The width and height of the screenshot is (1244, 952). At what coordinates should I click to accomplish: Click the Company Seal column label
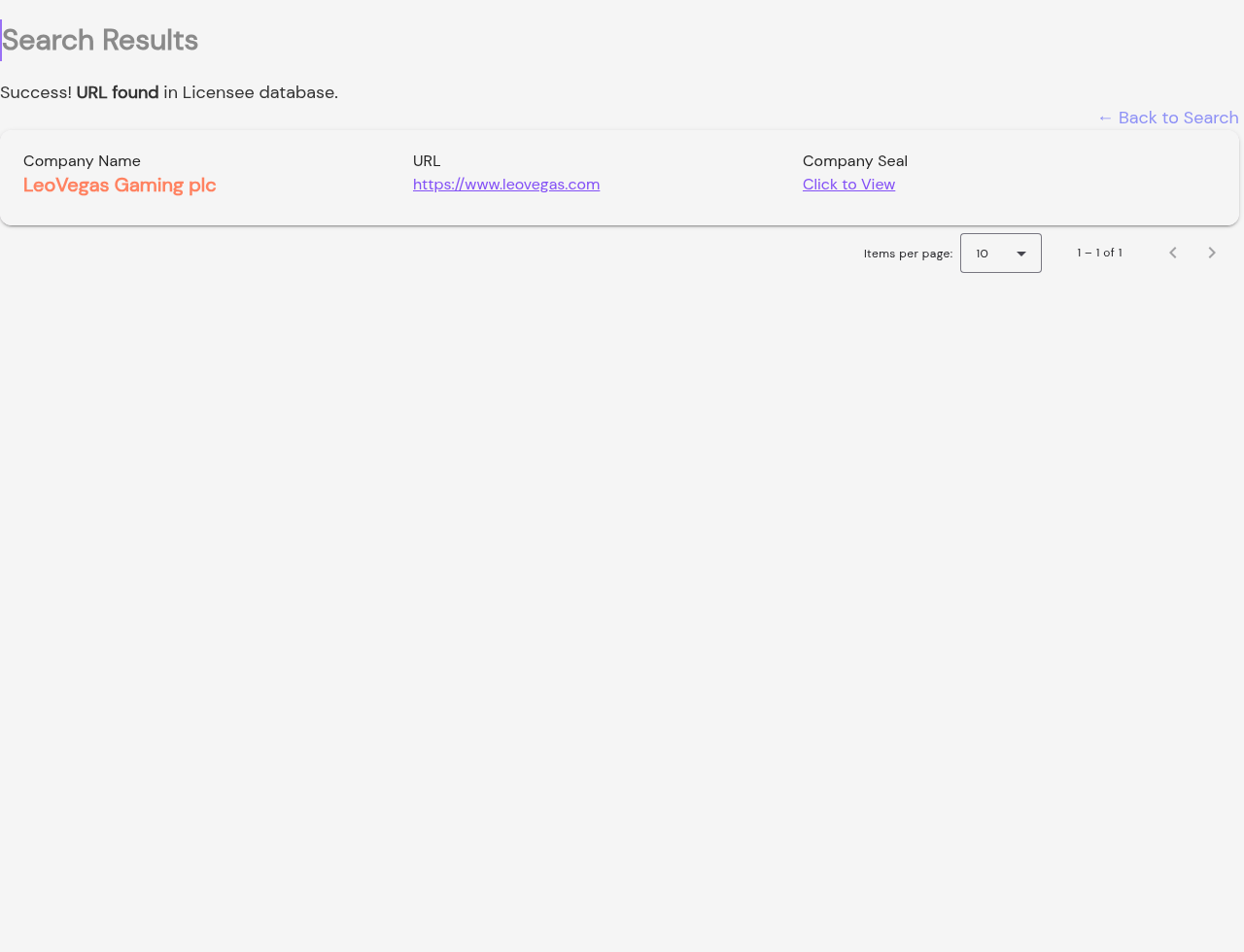[855, 161]
